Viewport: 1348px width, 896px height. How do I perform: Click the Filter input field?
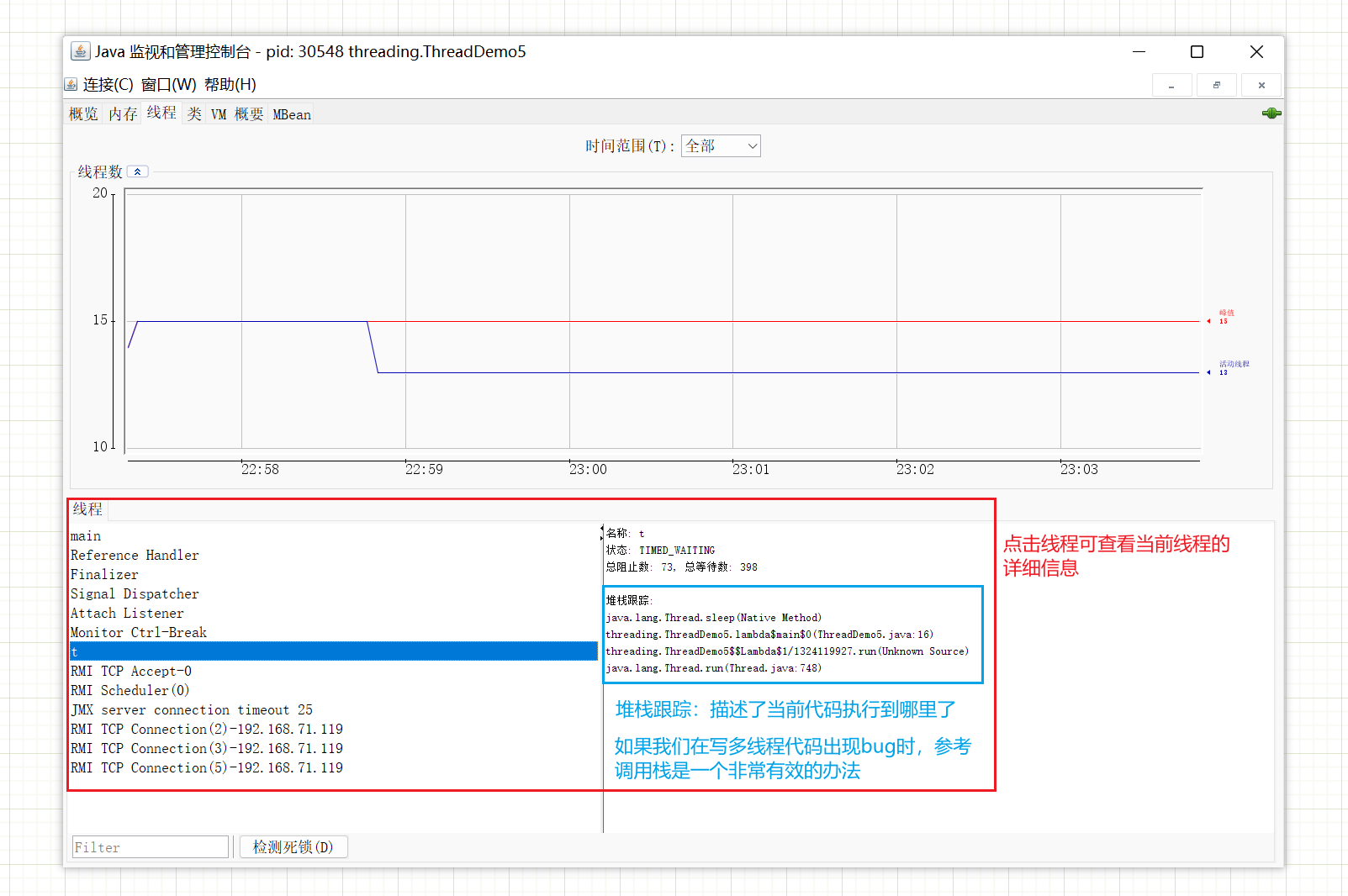[151, 847]
